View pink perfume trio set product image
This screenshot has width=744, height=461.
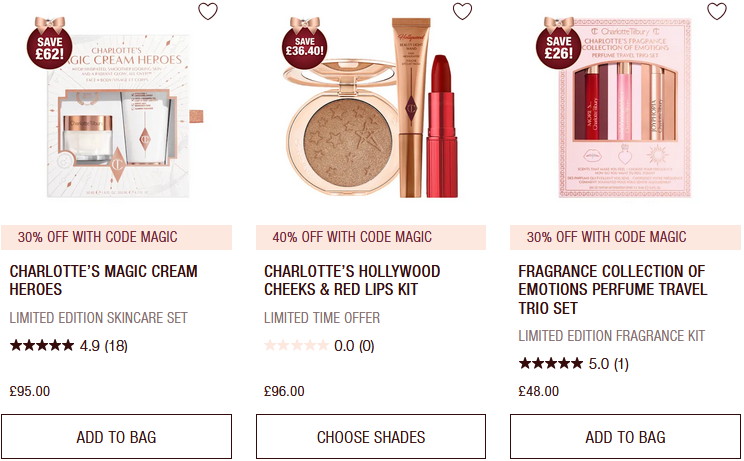coord(625,108)
